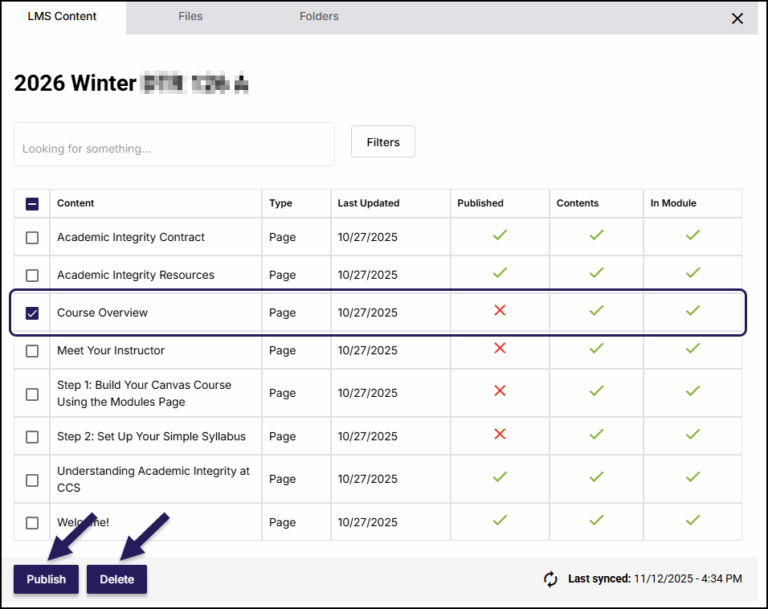768x609 pixels.
Task: Click the red X published icon for Course Overview
Action: click(500, 310)
